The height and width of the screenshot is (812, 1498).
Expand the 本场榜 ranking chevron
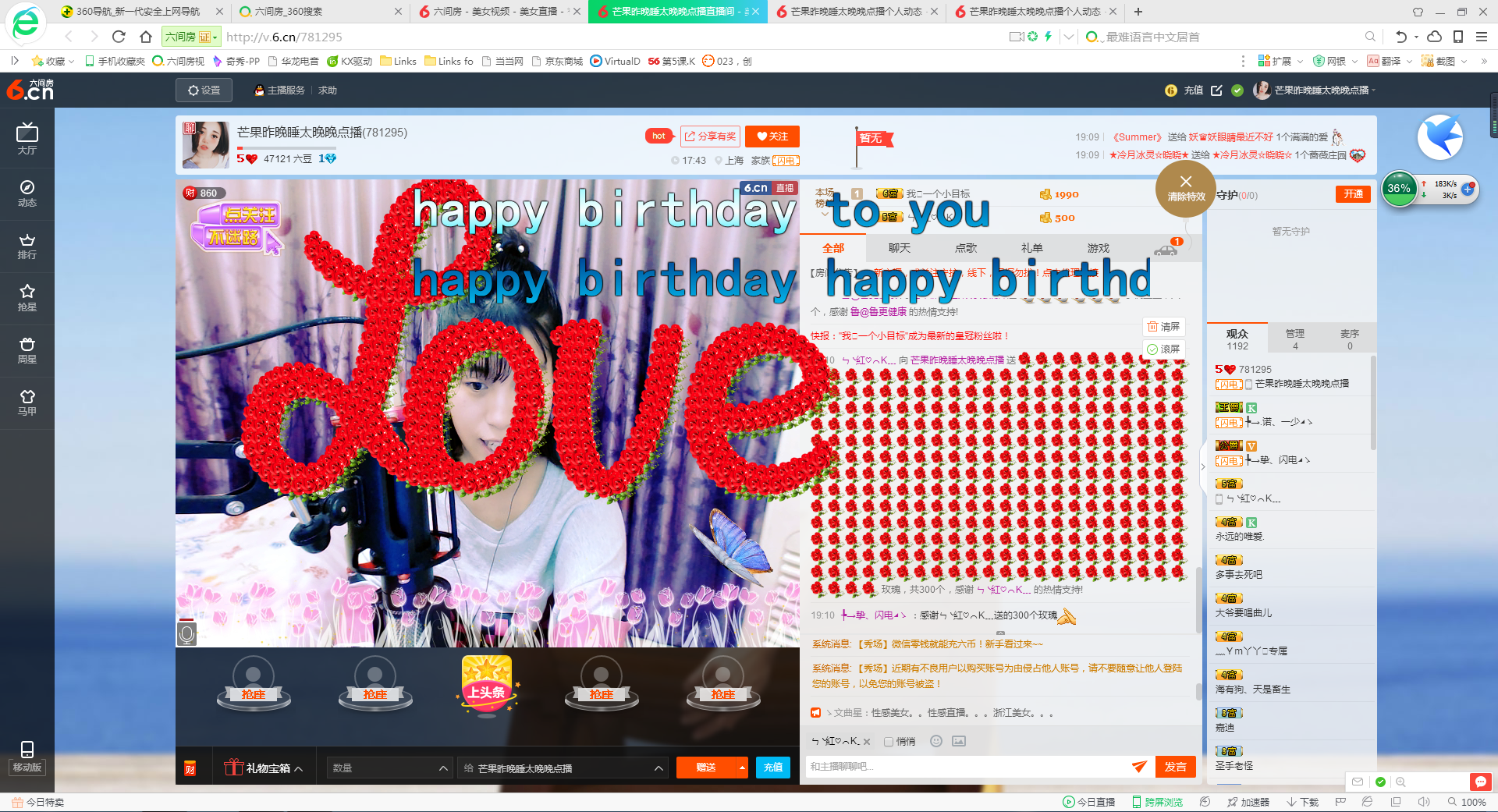[825, 213]
